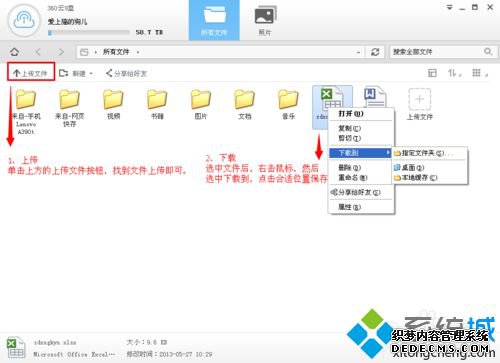
Task: Select the 来自-网页快存 folder
Action: click(69, 108)
